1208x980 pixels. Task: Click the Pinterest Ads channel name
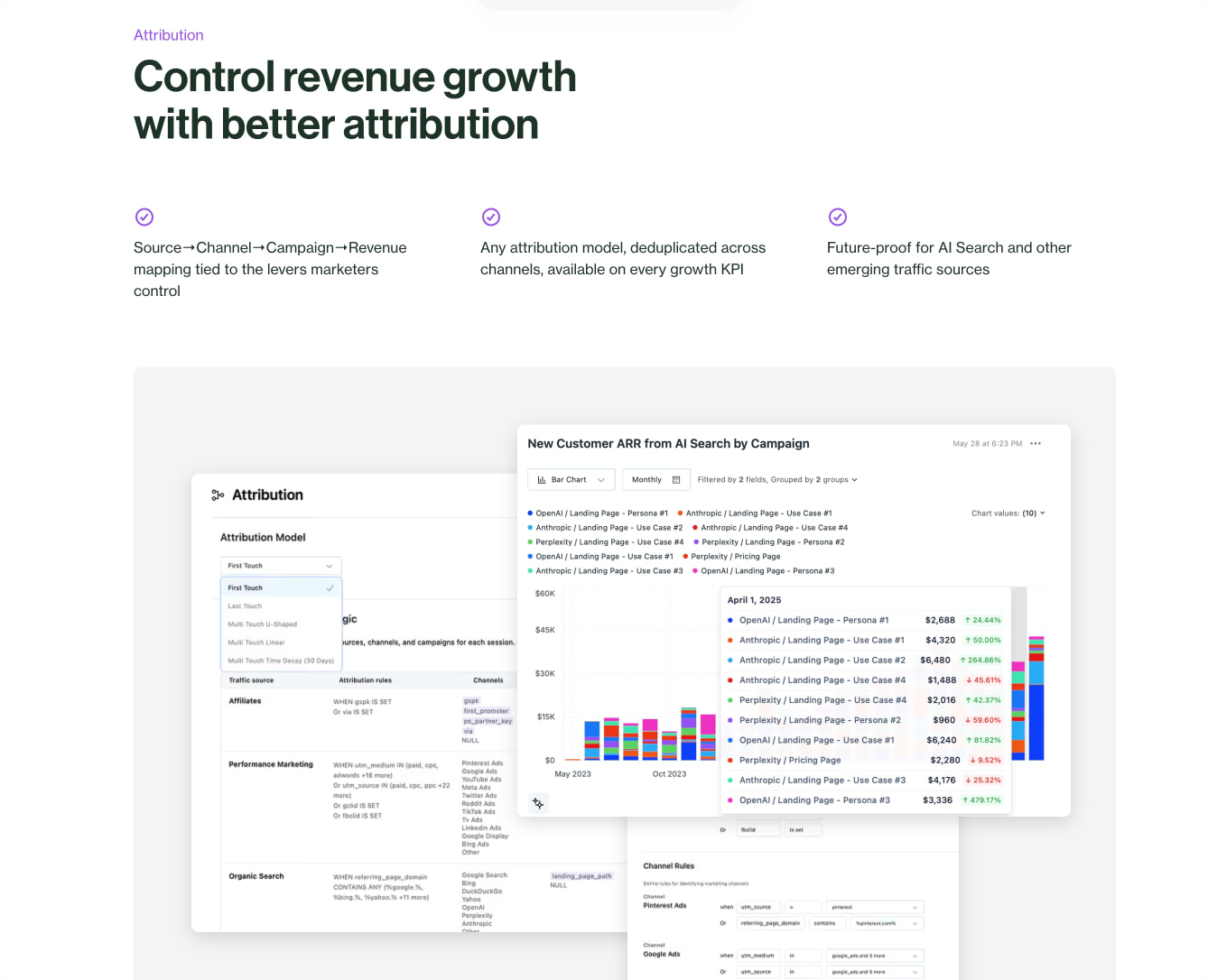click(664, 906)
